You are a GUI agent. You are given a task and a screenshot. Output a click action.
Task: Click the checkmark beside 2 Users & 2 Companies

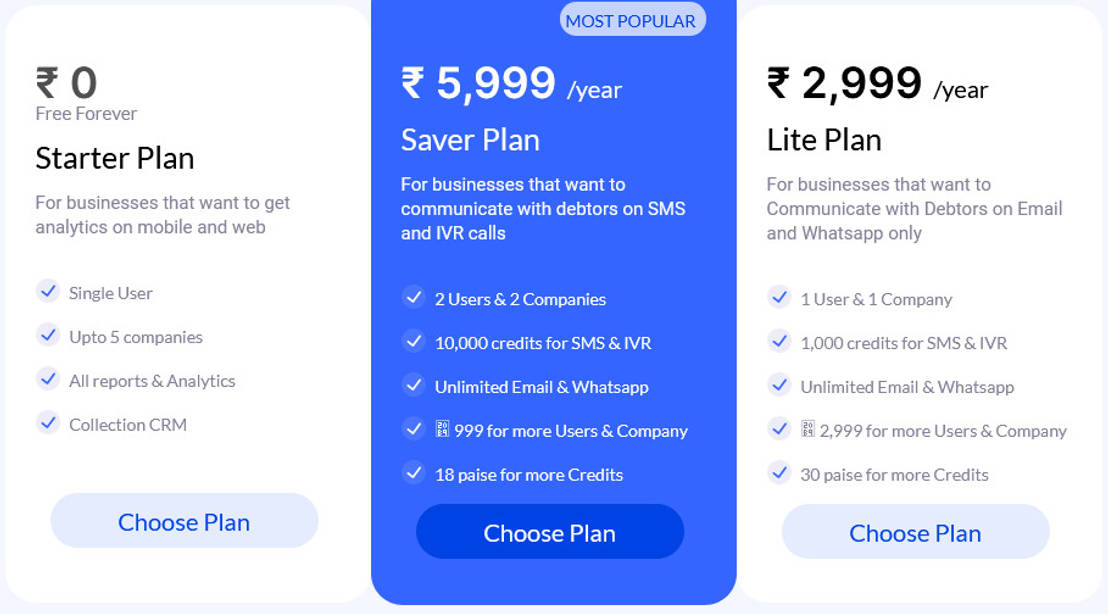click(413, 297)
